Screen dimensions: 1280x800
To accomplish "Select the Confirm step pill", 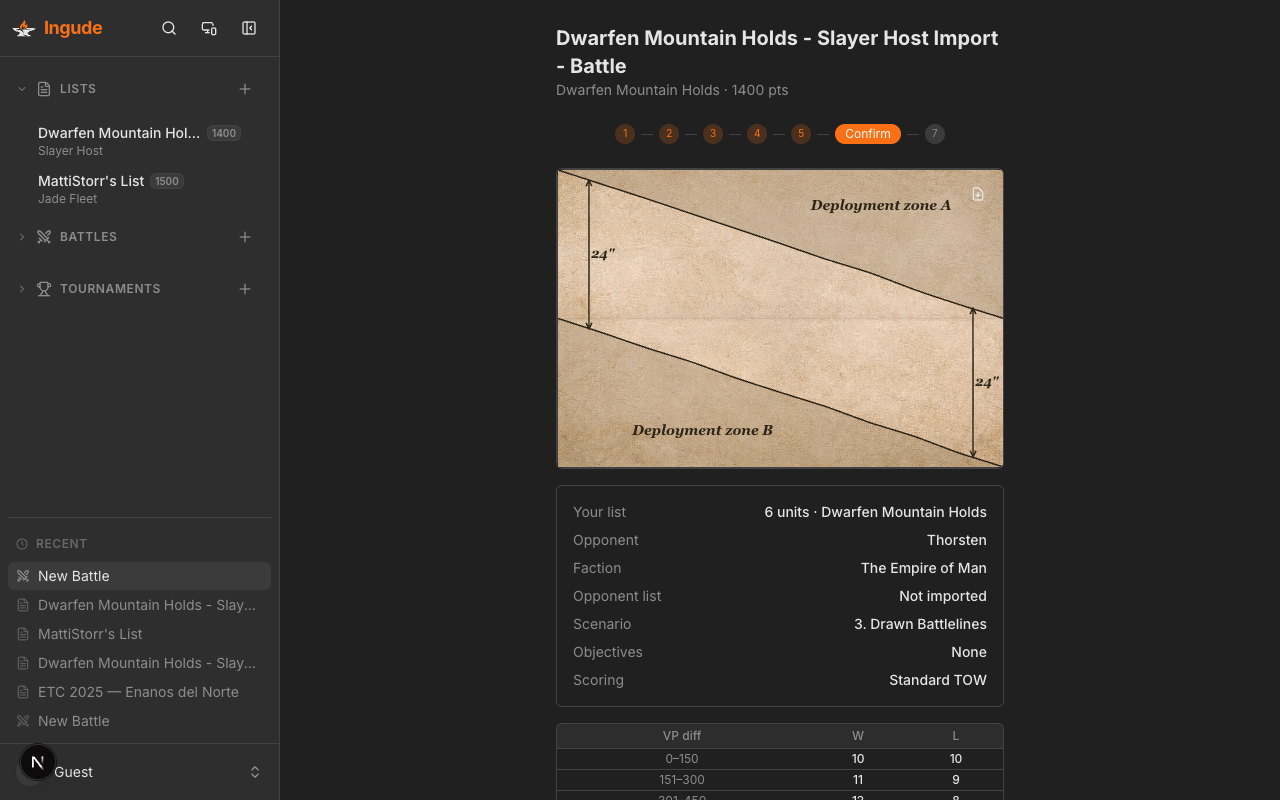I will [x=867, y=134].
